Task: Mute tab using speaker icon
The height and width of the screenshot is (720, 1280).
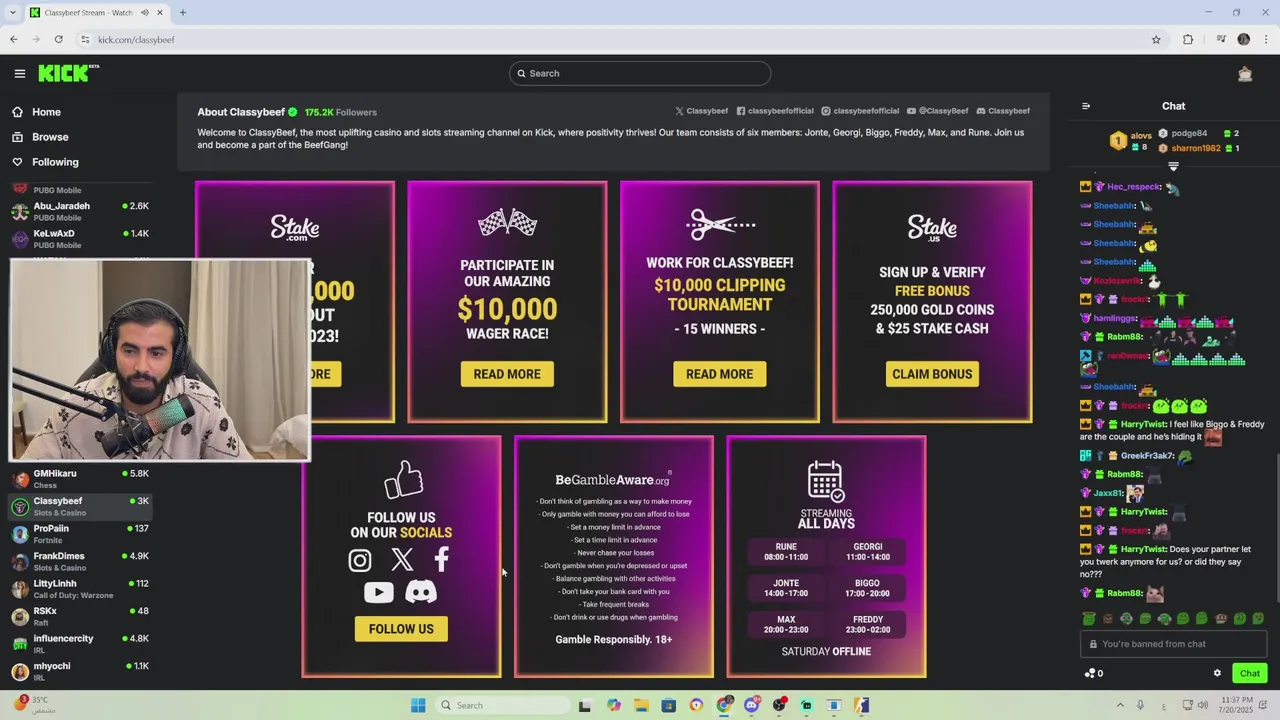Action: click(144, 13)
